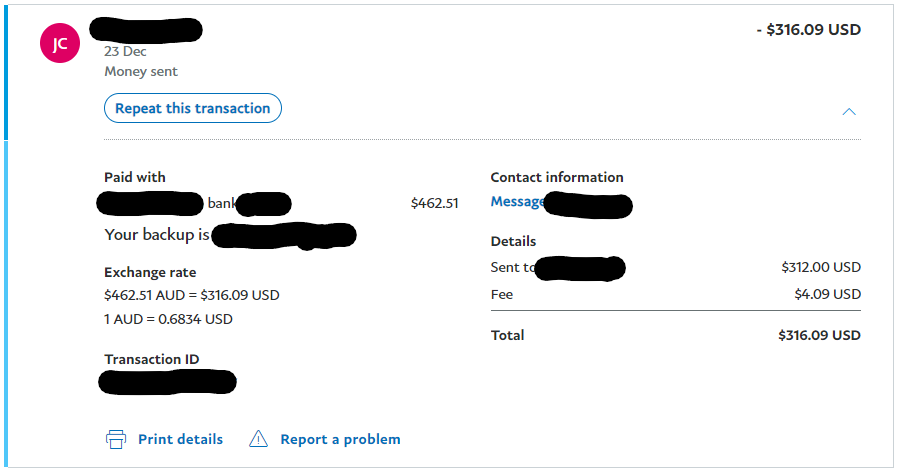
Task: Open the Report a problem link
Action: pyautogui.click(x=340, y=439)
